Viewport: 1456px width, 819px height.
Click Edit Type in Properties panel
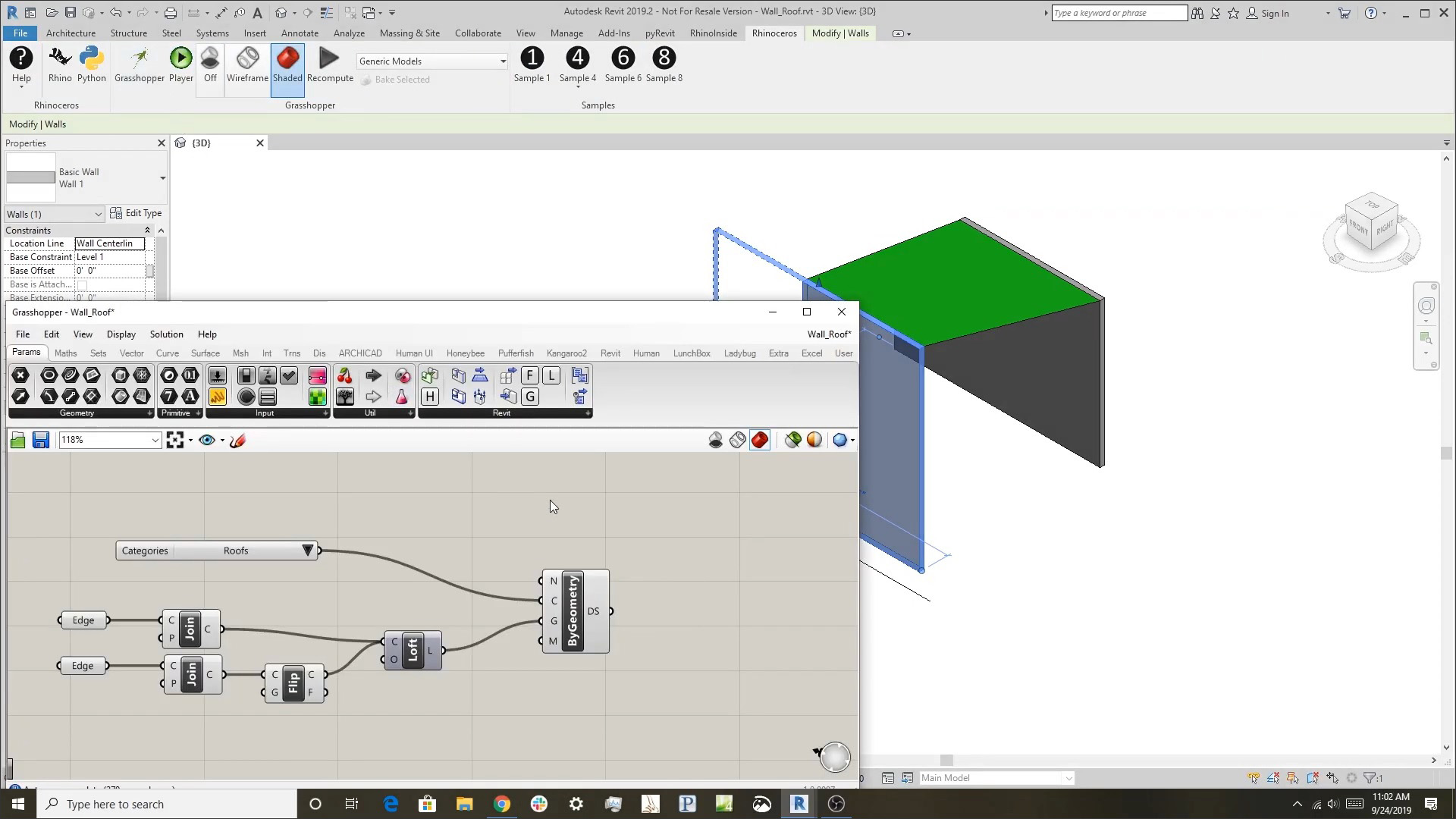[136, 213]
